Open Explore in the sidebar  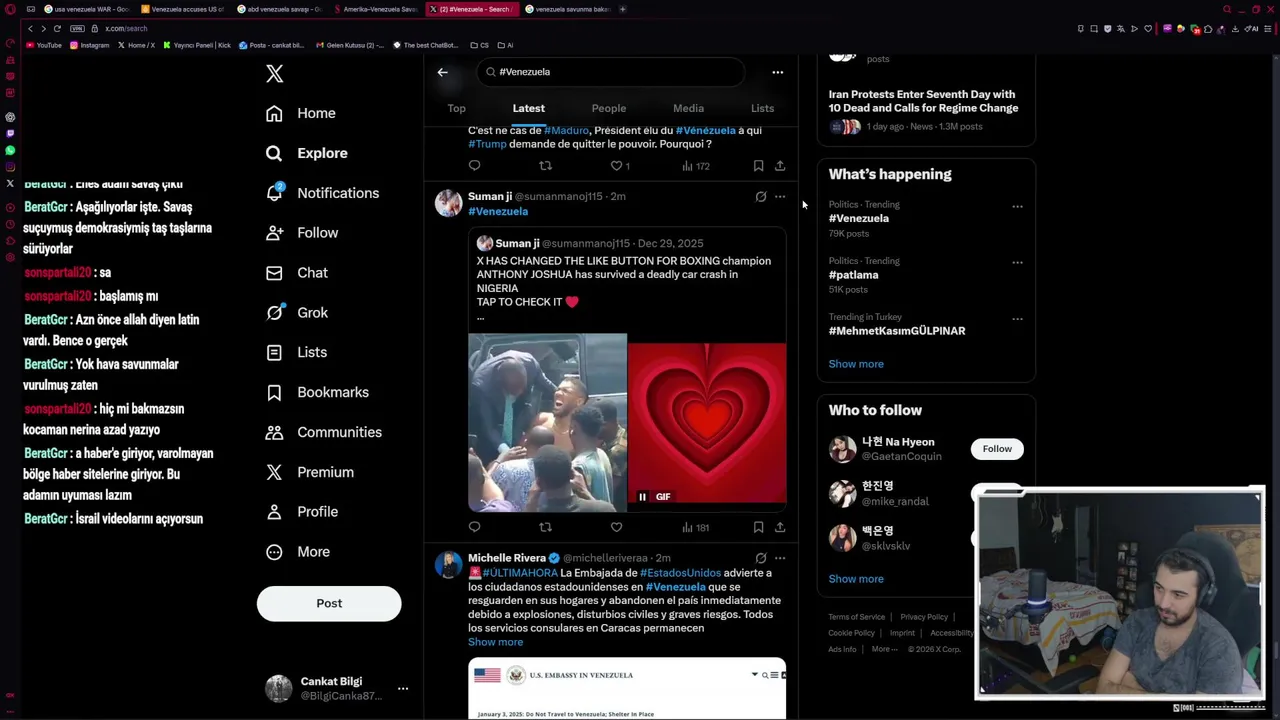(306, 153)
